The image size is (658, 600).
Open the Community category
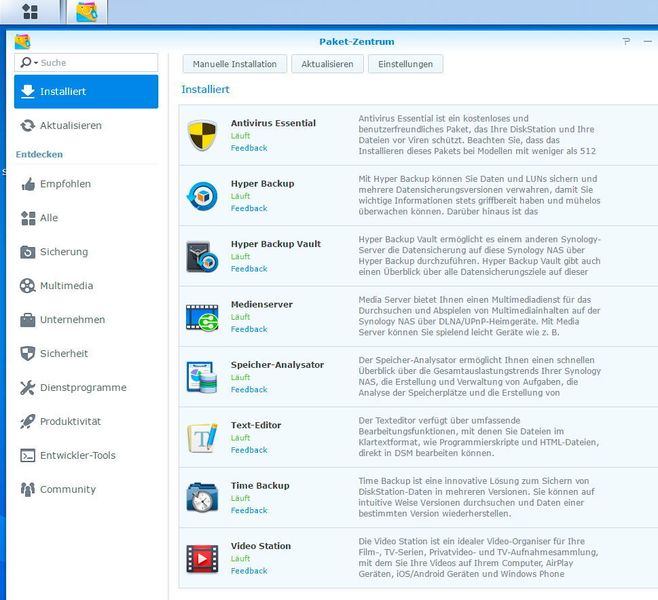[86, 489]
